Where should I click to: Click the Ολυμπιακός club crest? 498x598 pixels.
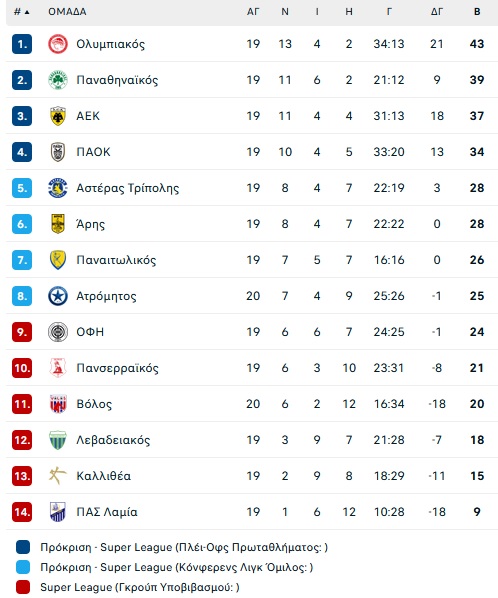pyautogui.click(x=58, y=44)
